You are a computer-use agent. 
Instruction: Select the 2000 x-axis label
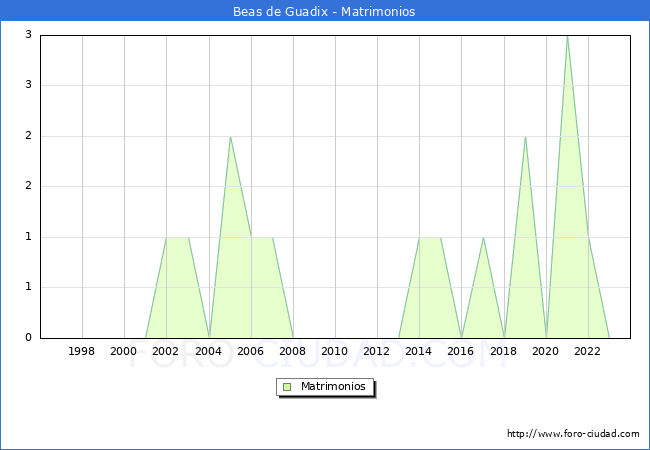tap(124, 351)
